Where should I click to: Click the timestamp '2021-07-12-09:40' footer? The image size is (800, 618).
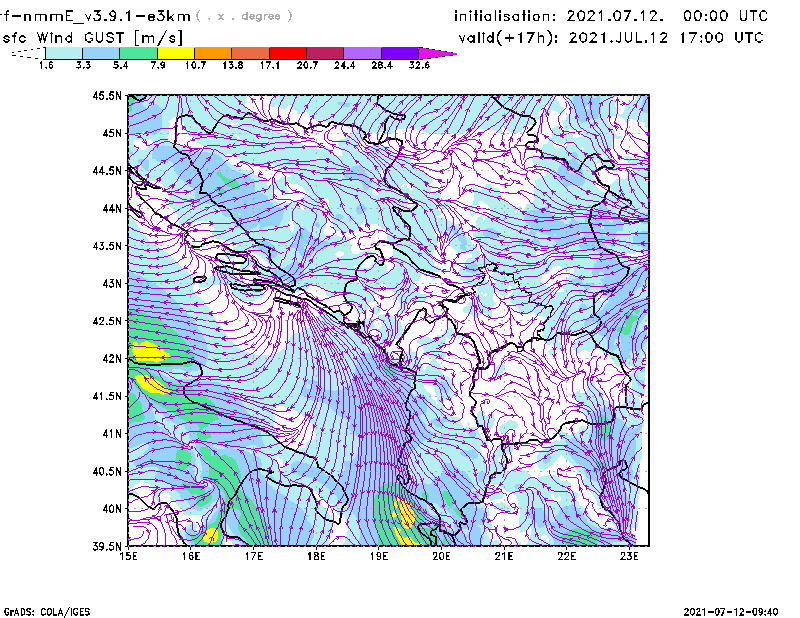[731, 612]
